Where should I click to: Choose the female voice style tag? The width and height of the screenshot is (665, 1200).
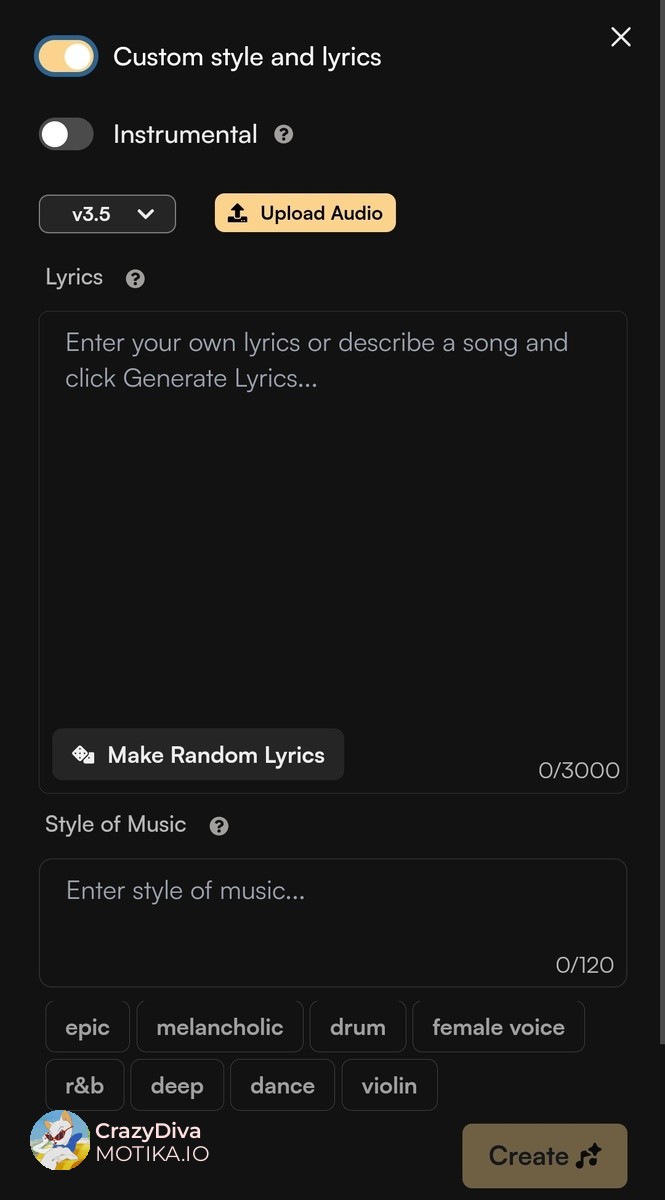click(498, 1027)
